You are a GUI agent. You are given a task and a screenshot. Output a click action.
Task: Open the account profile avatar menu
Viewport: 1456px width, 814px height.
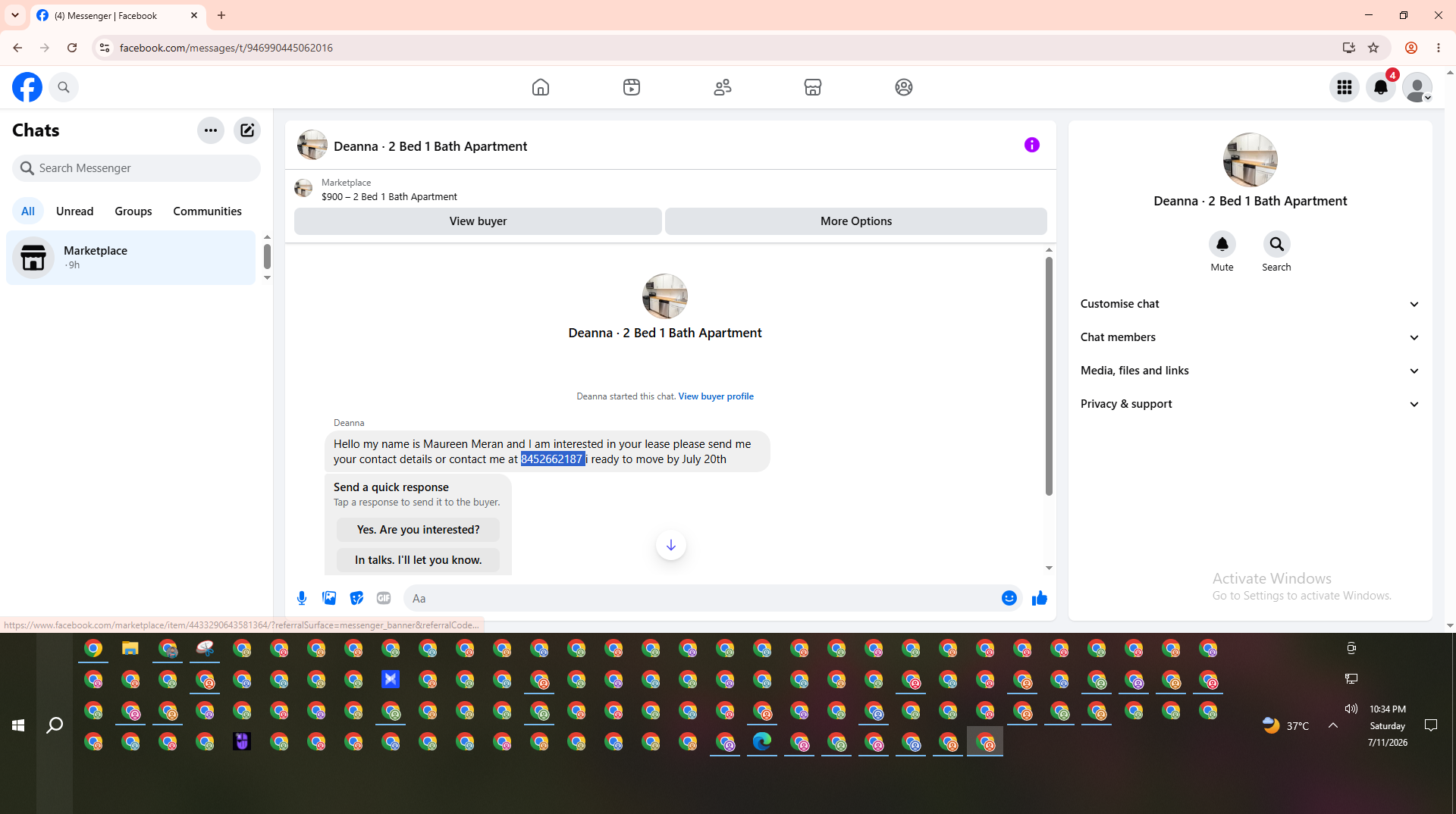click(x=1417, y=87)
